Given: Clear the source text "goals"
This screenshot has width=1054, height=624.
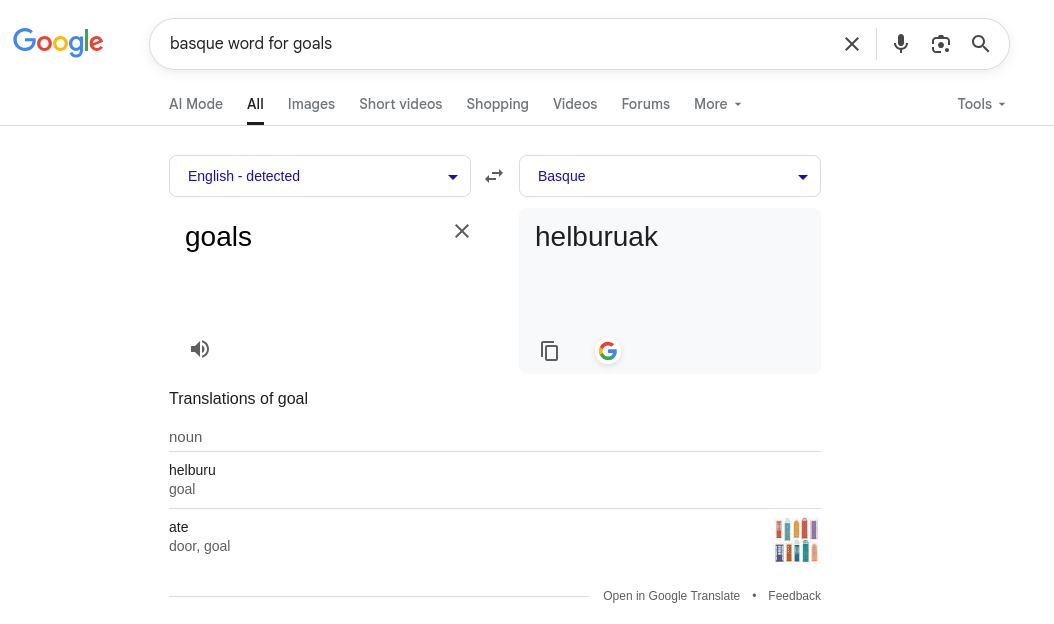Looking at the screenshot, I should pos(462,231).
